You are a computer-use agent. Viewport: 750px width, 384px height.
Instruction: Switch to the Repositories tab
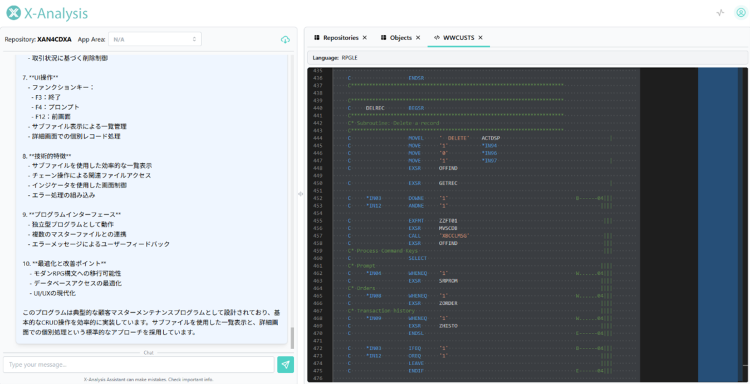coord(341,37)
